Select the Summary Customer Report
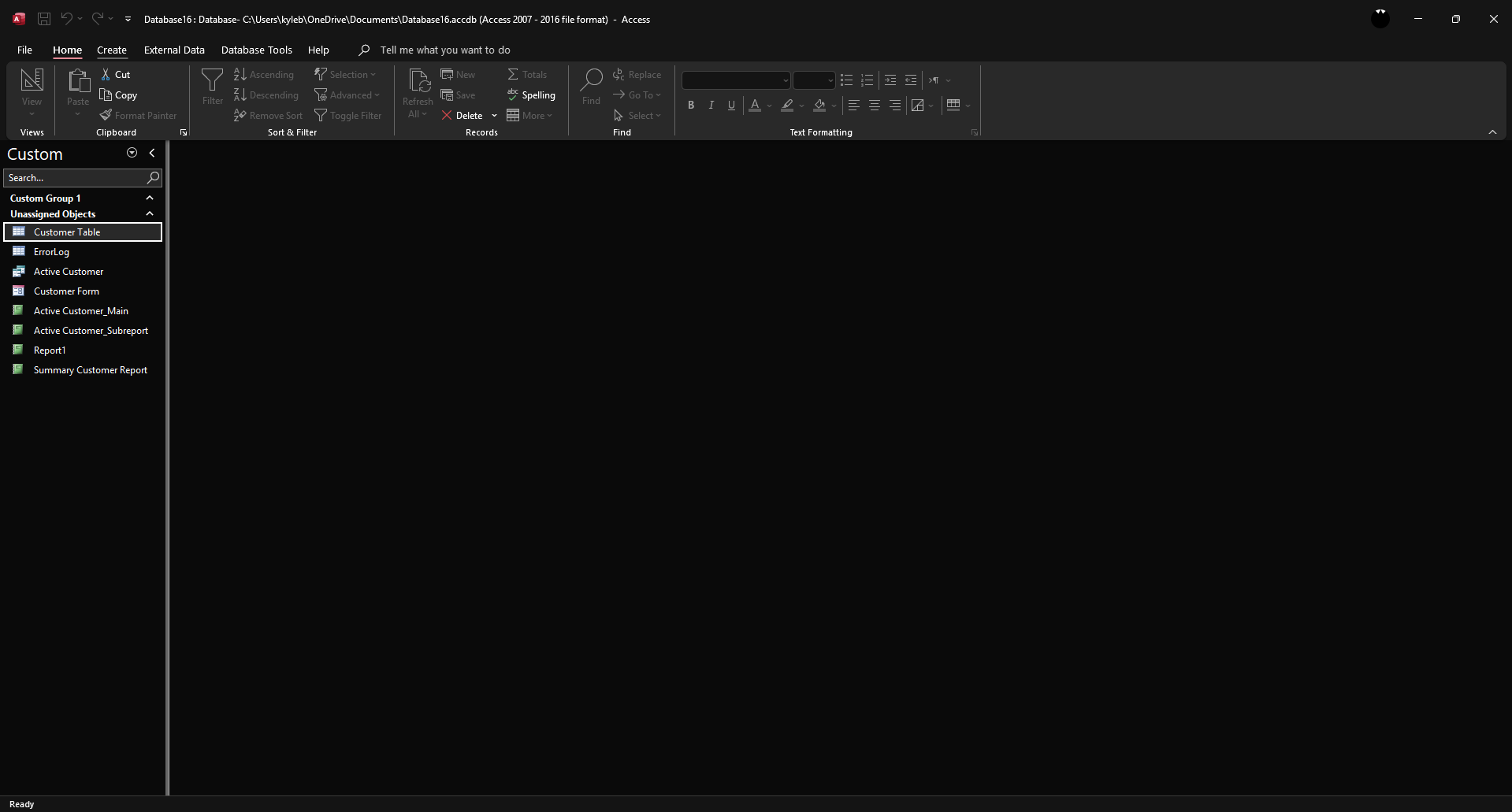The image size is (1512, 812). pos(83,369)
